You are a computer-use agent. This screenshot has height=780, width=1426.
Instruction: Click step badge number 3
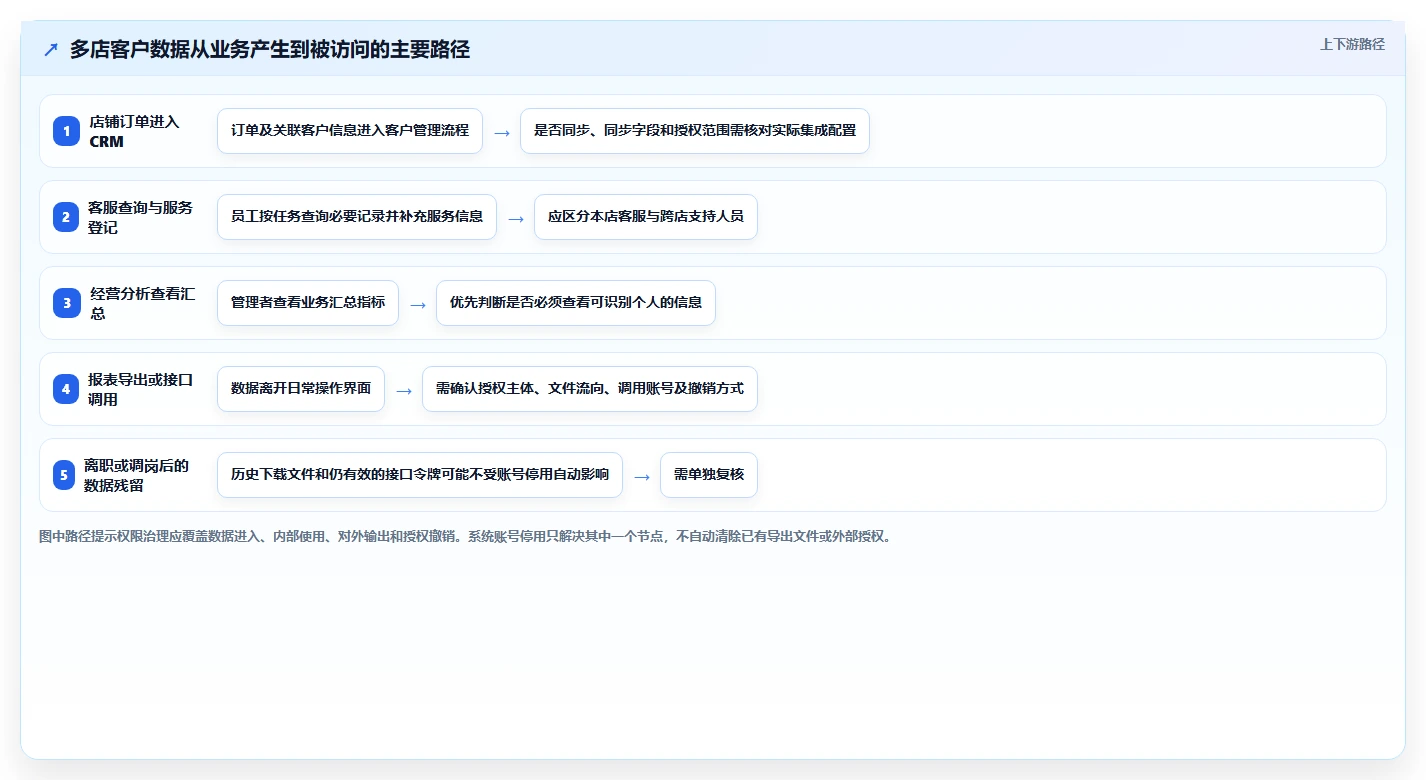pyautogui.click(x=66, y=303)
